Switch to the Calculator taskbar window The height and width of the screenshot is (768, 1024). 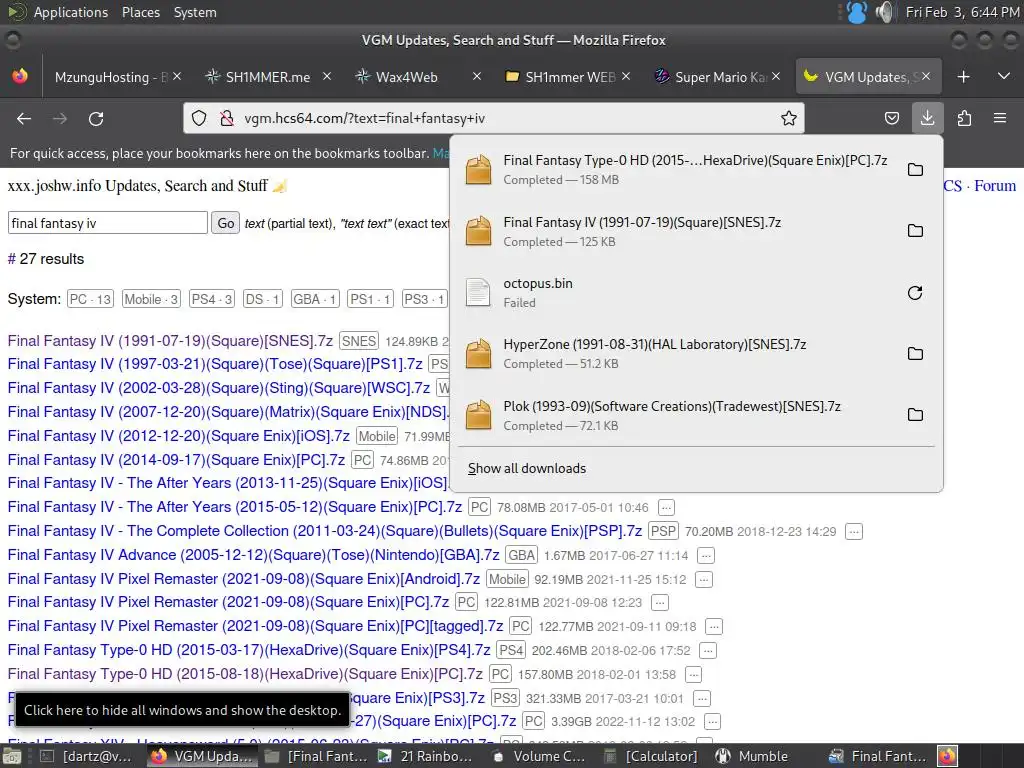tap(652, 756)
